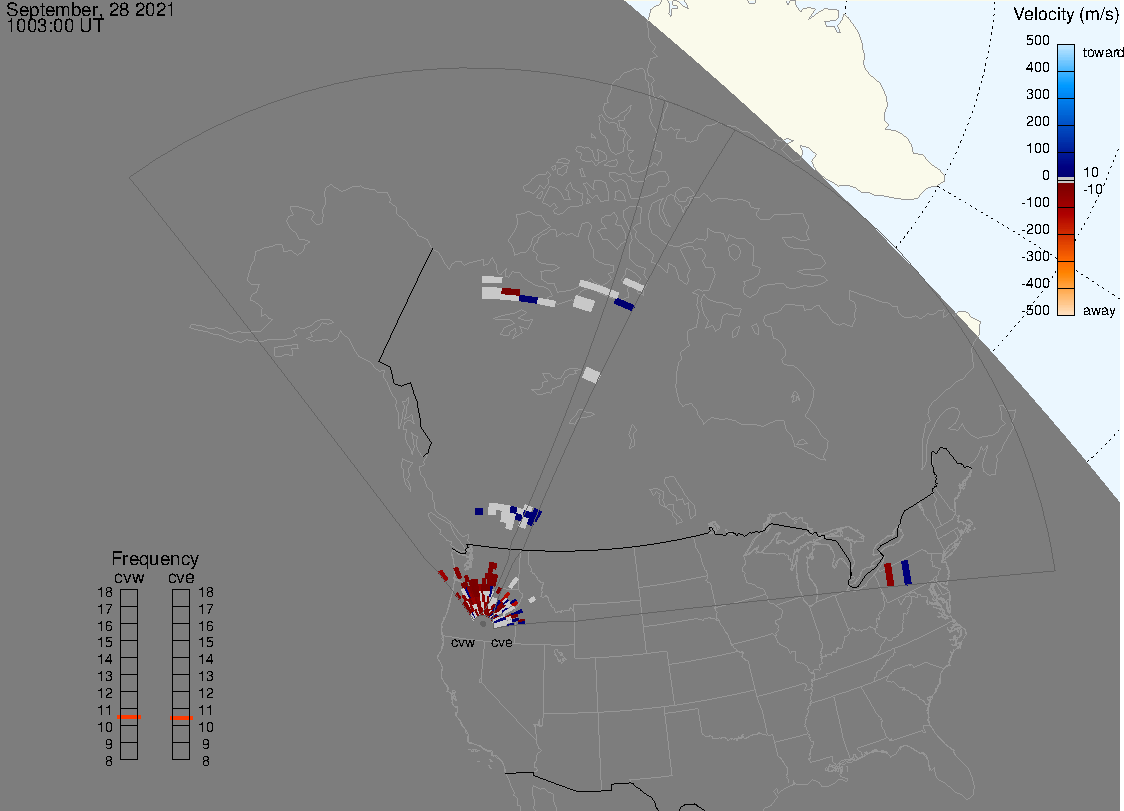Click the away label on the velocity legend
The image size is (1124, 811).
pyautogui.click(x=1100, y=311)
